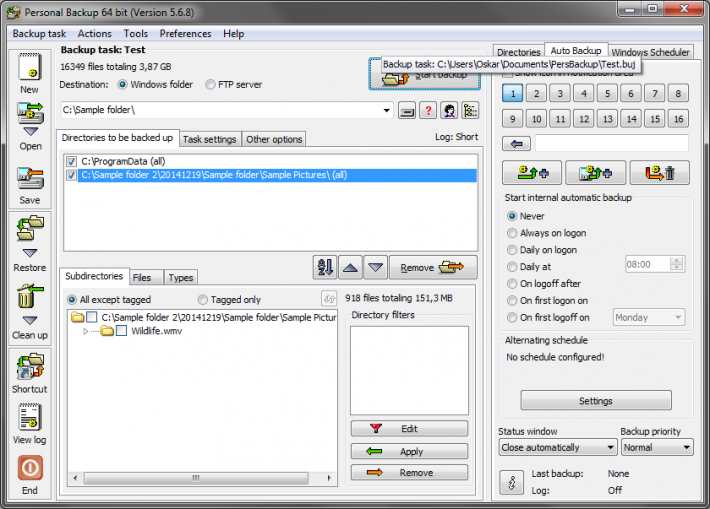
Task: Uncheck the C:\ProgramData (all) checkbox
Action: click(71, 162)
